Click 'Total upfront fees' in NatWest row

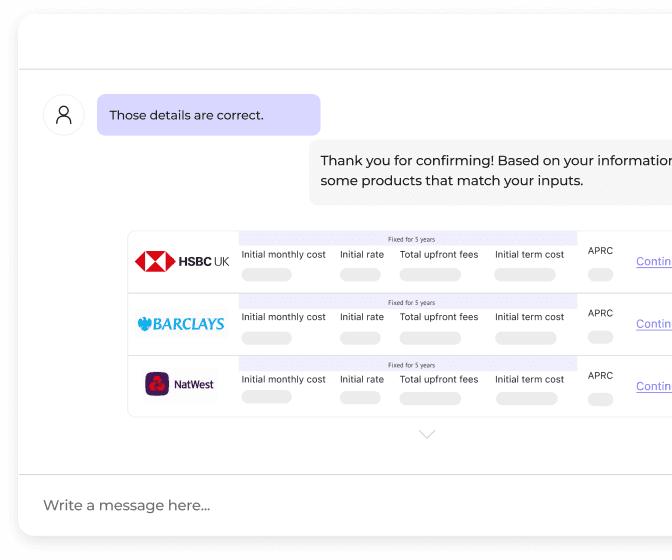439,379
